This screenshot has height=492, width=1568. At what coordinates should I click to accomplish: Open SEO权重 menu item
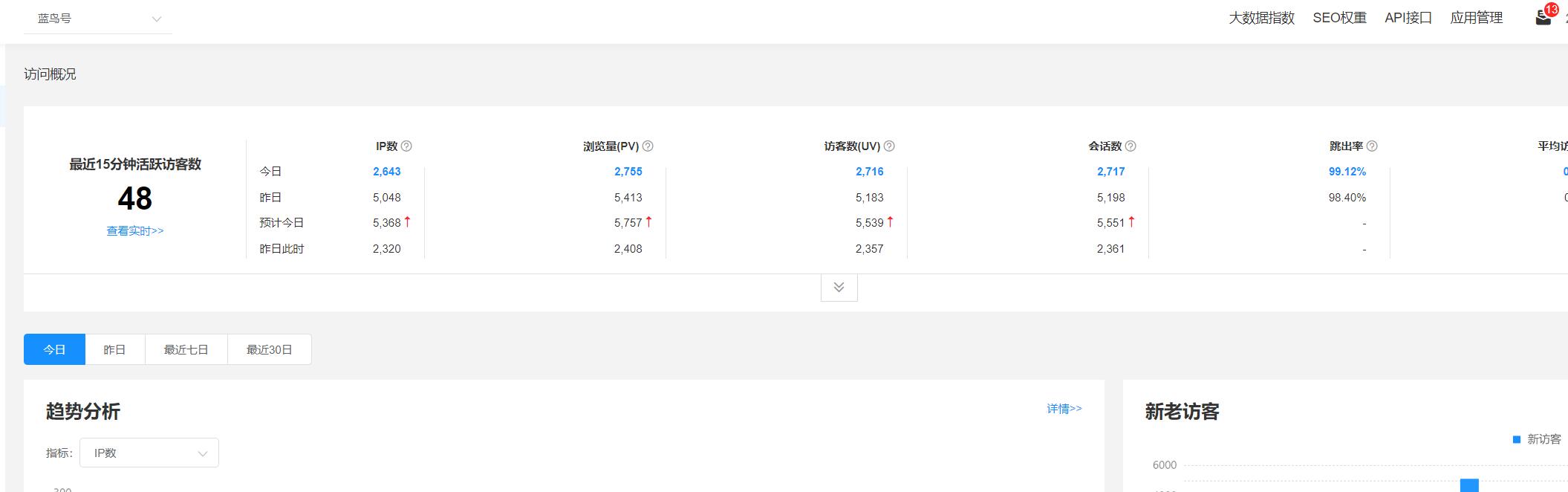(x=1339, y=18)
